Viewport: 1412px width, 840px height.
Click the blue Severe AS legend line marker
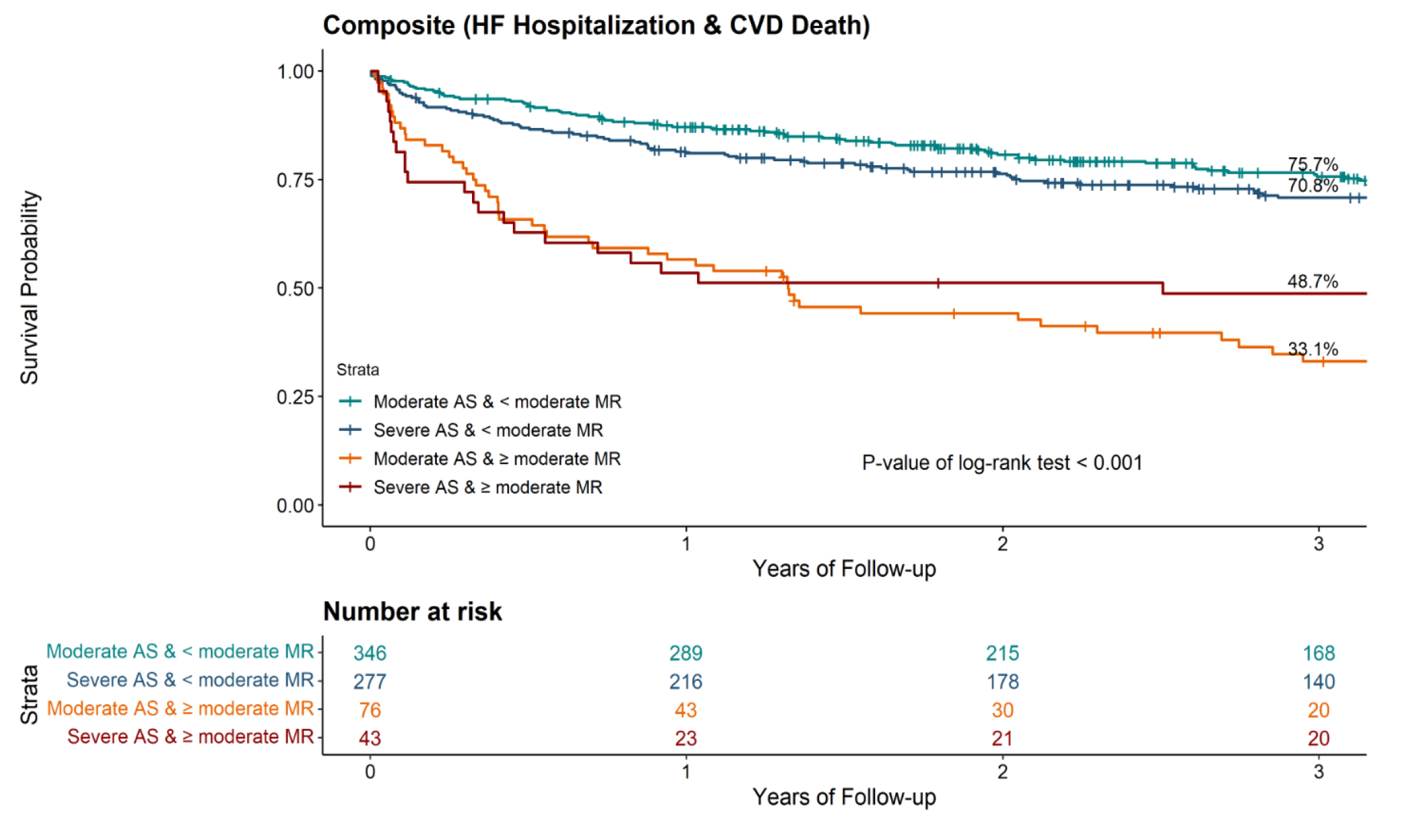pyautogui.click(x=350, y=430)
